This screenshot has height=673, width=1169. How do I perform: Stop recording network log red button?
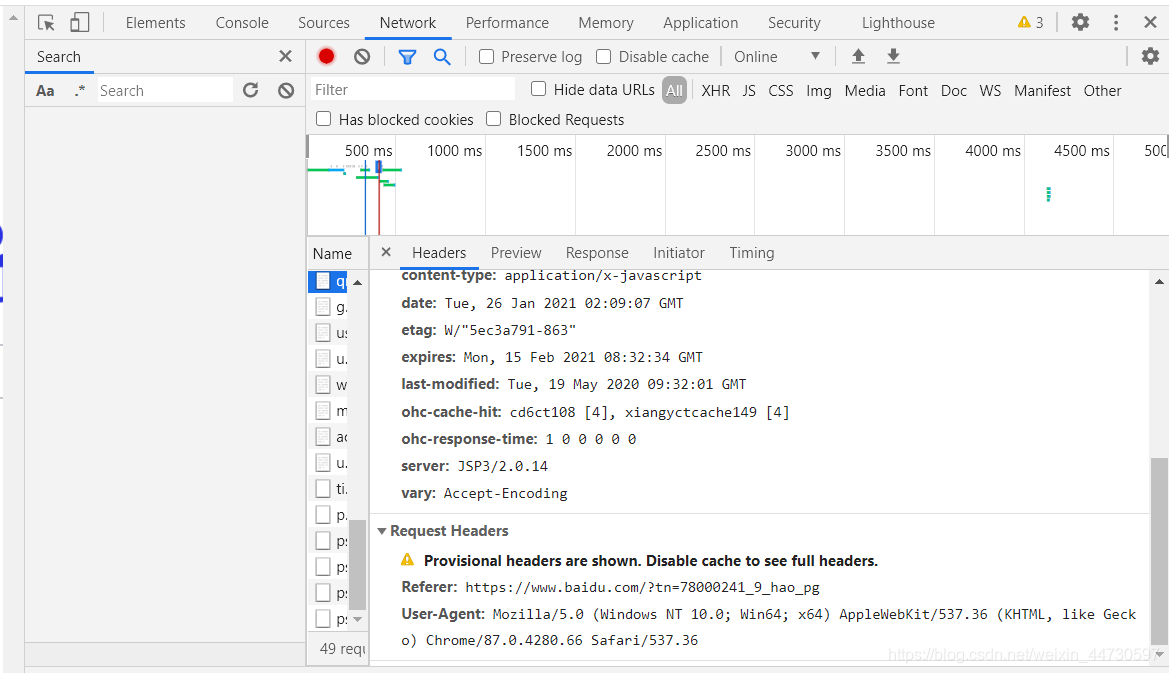(x=326, y=56)
